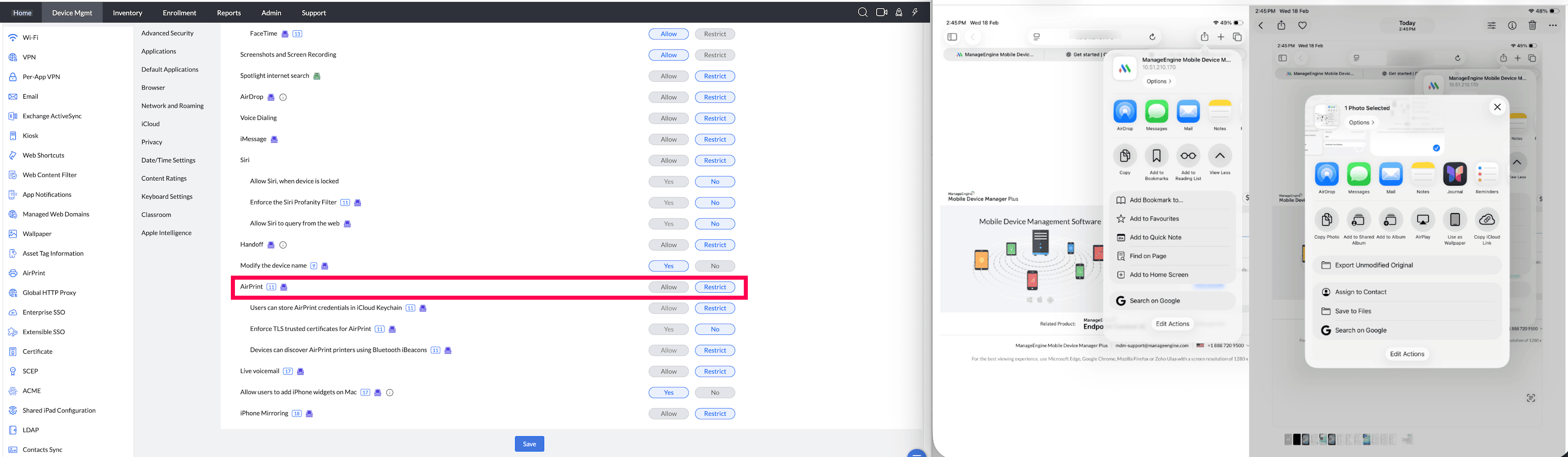
Task: Tap the Reminders icon in photo share sheet
Action: click(x=1487, y=174)
